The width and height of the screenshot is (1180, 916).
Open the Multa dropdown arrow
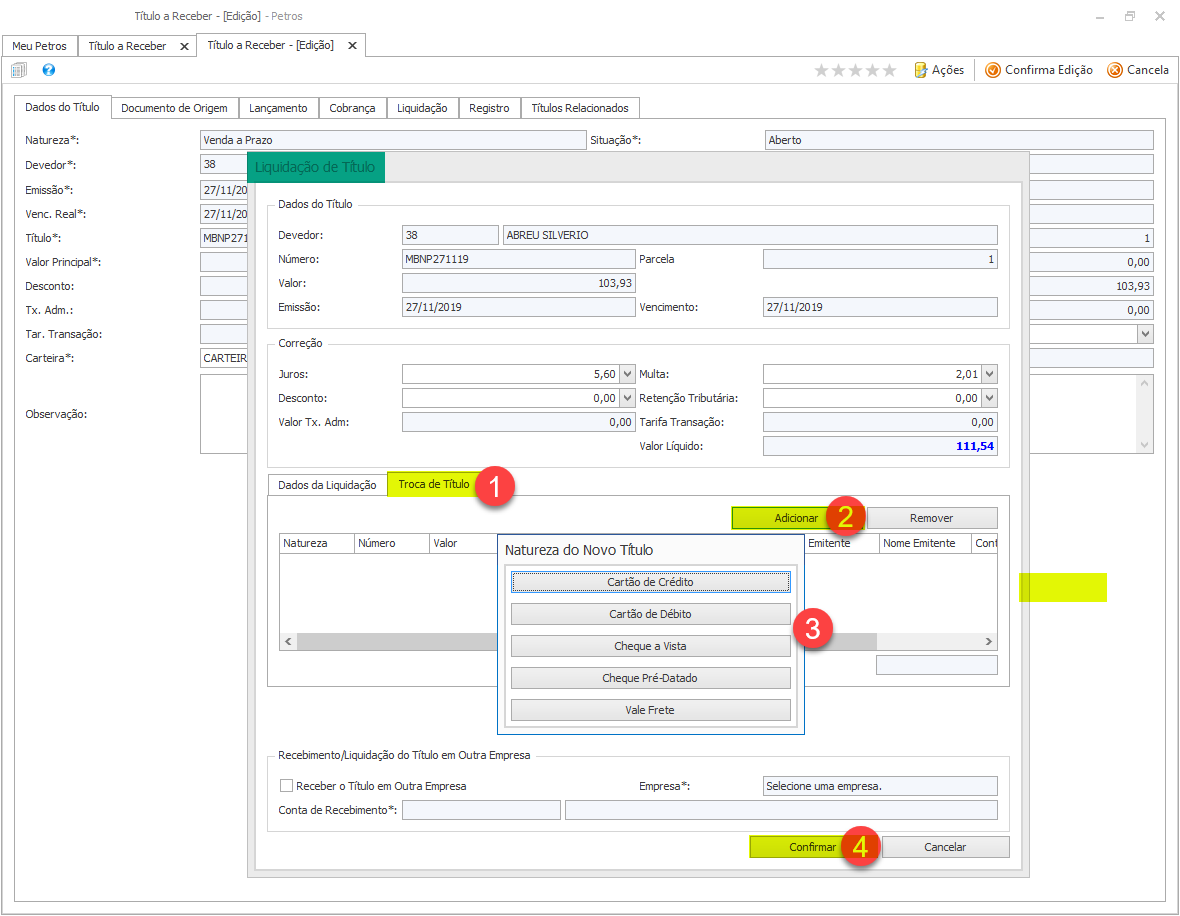click(x=990, y=374)
